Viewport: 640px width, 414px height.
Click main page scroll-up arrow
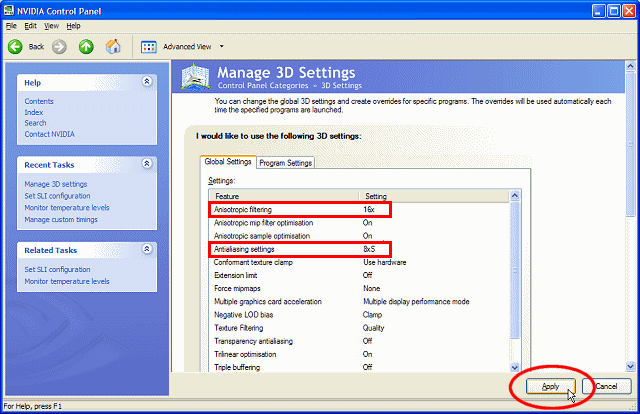pos(630,66)
